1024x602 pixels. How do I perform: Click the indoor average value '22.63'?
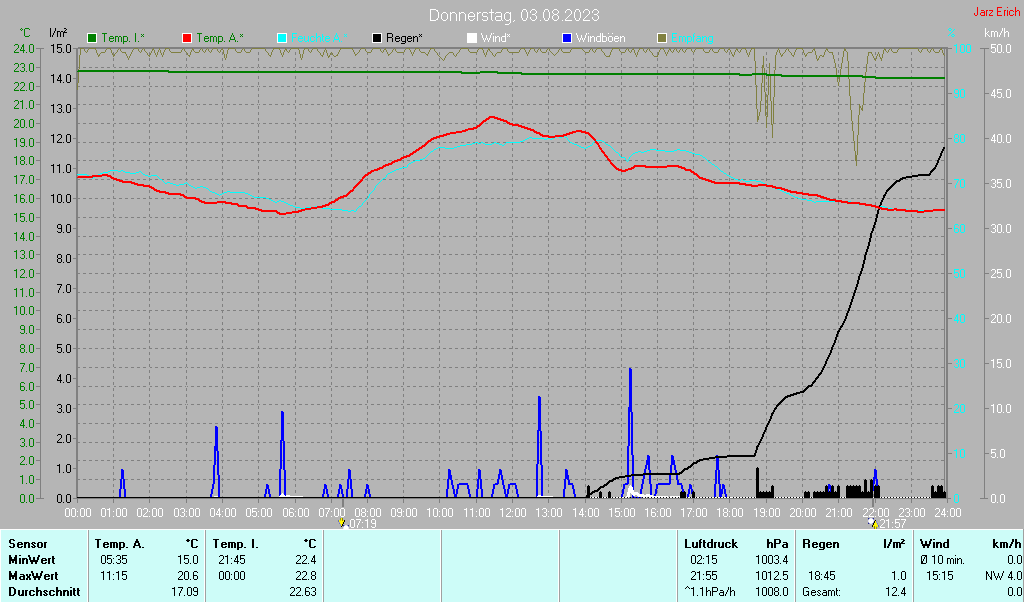303,592
